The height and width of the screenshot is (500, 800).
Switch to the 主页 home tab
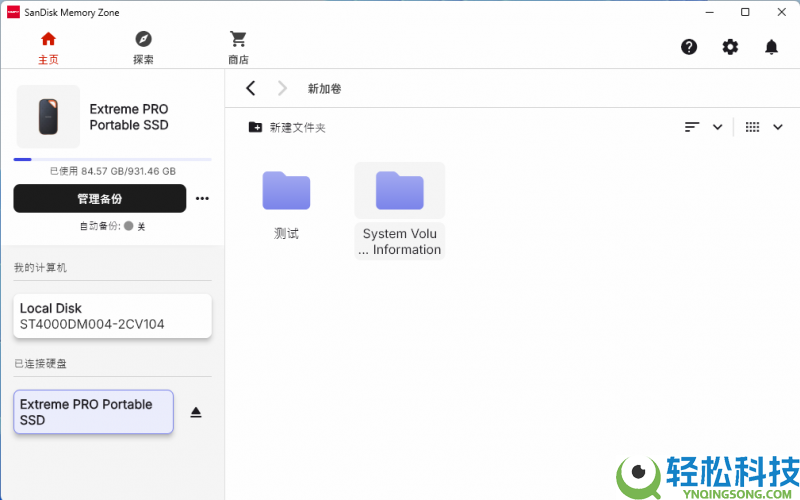pyautogui.click(x=48, y=47)
